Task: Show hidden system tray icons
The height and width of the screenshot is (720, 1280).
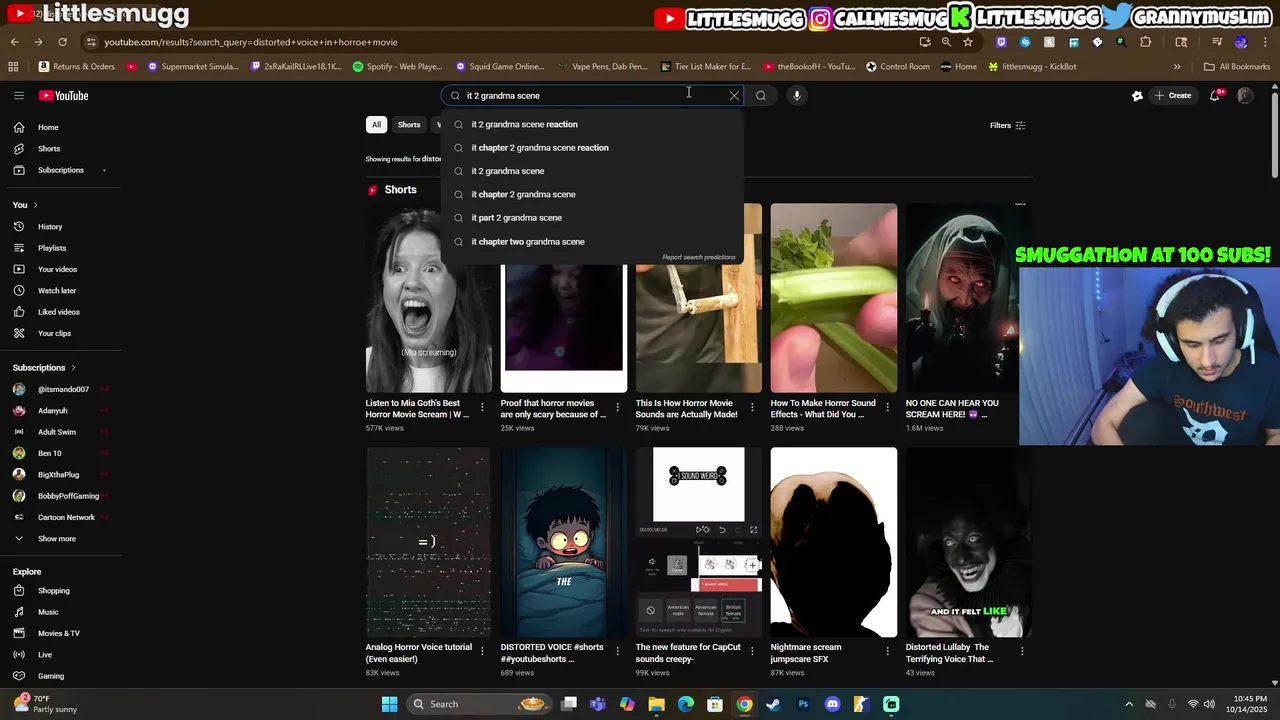Action: [x=1129, y=704]
